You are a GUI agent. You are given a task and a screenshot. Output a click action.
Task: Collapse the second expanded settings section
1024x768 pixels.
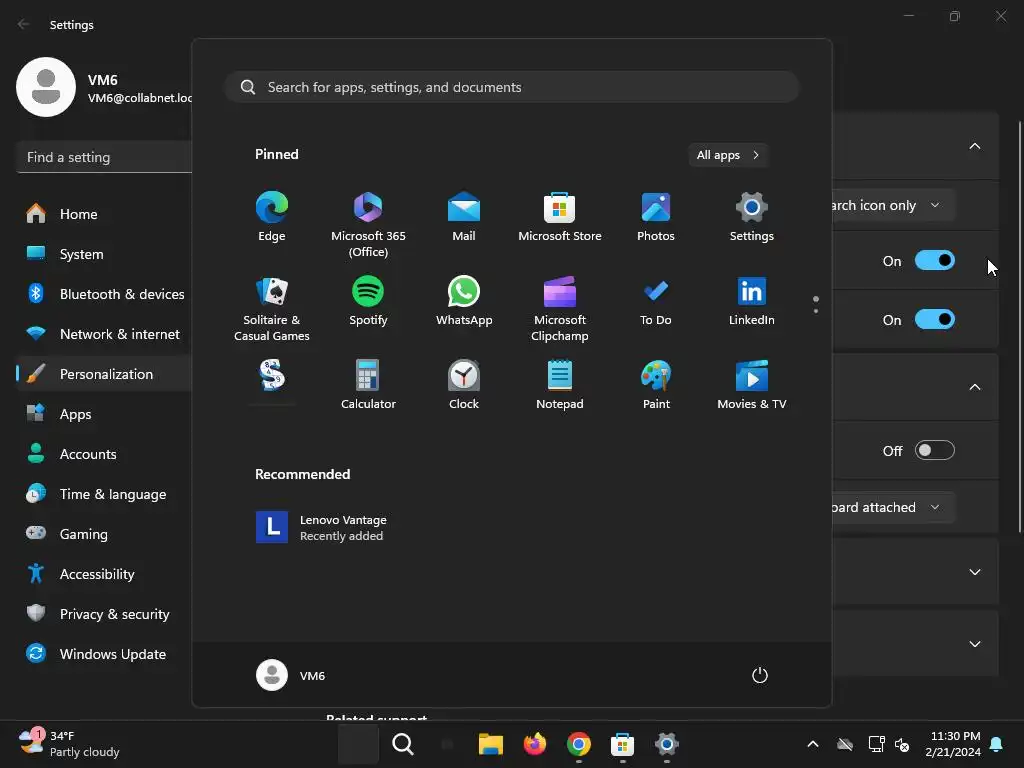(974, 387)
